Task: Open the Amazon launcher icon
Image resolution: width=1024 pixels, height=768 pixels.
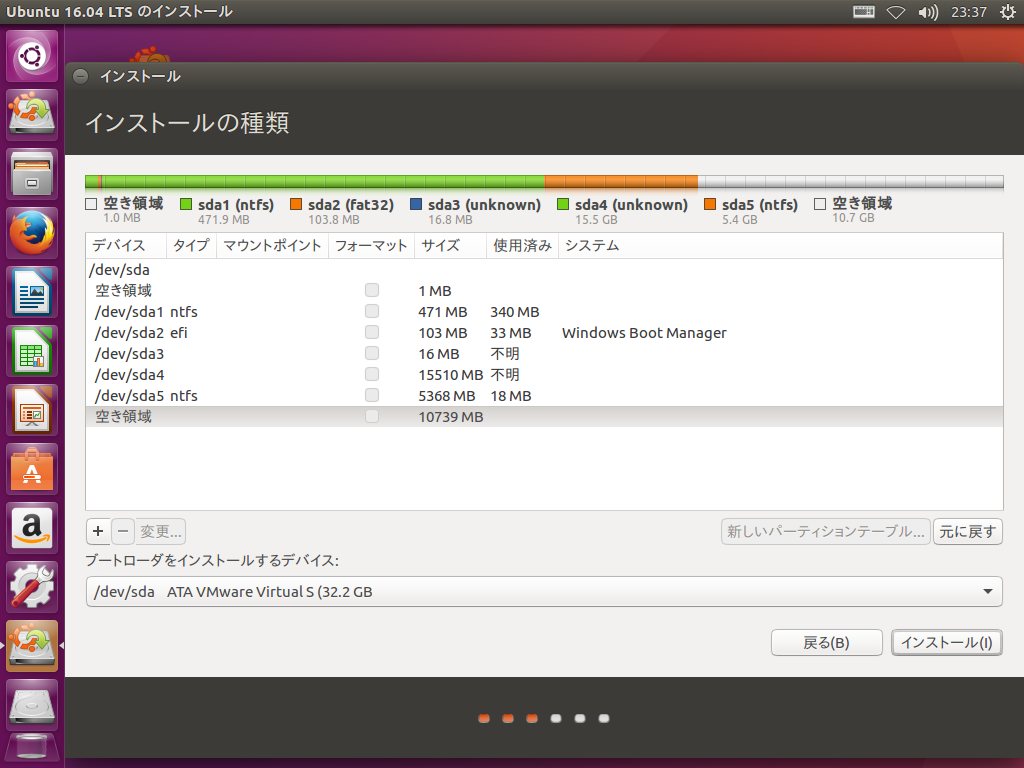Action: (x=32, y=528)
